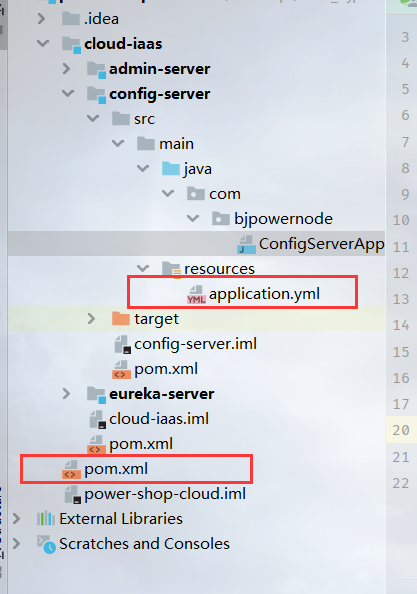Click line number 20 in the gutter
Viewport: 417px width, 594px height.
point(401,430)
